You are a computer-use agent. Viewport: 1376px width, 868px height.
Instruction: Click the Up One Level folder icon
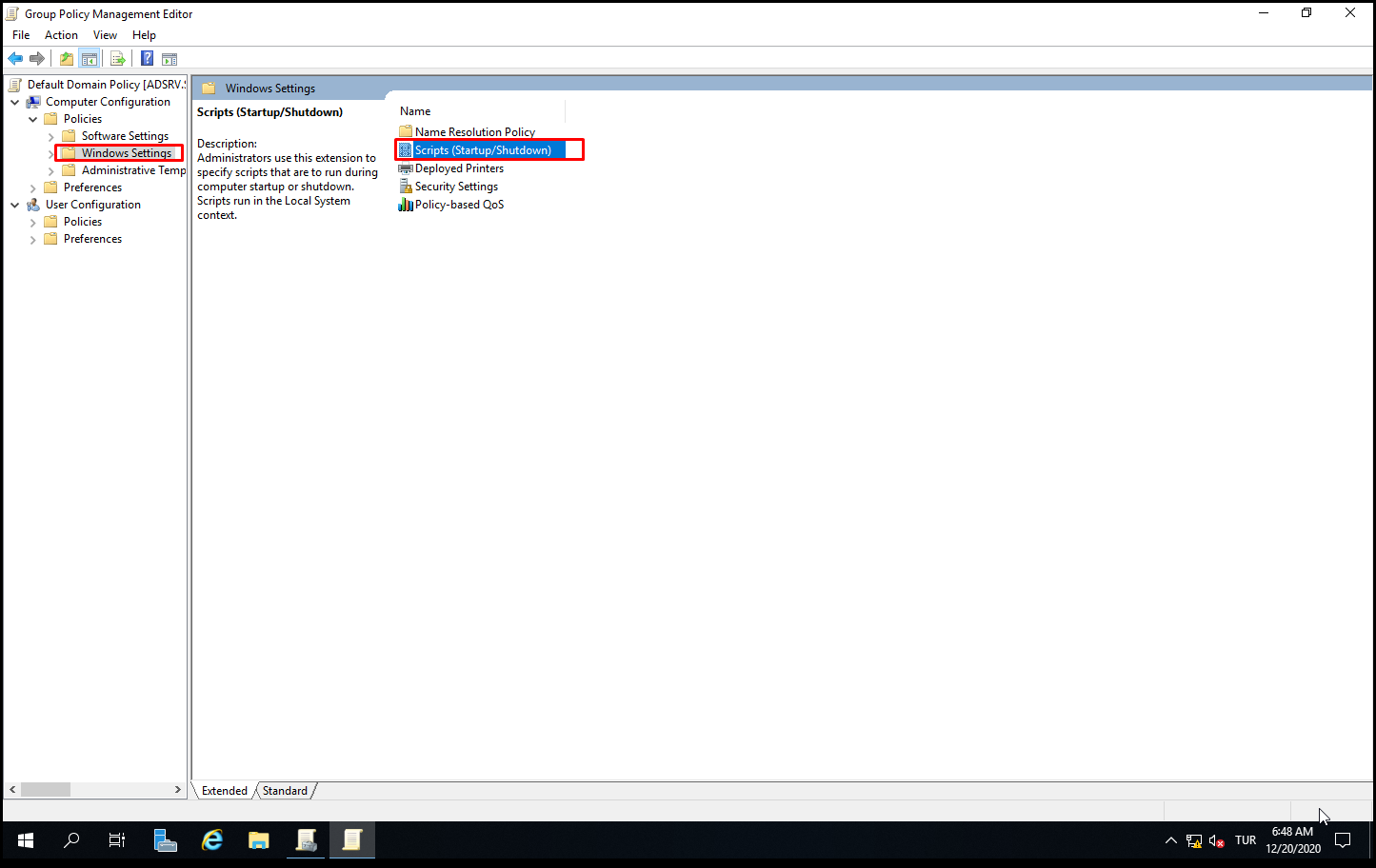(x=67, y=59)
